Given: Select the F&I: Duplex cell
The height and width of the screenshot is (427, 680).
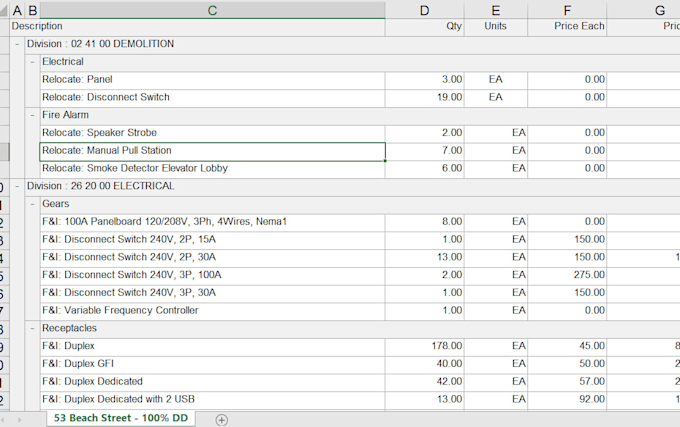Looking at the screenshot, I should coord(212,346).
